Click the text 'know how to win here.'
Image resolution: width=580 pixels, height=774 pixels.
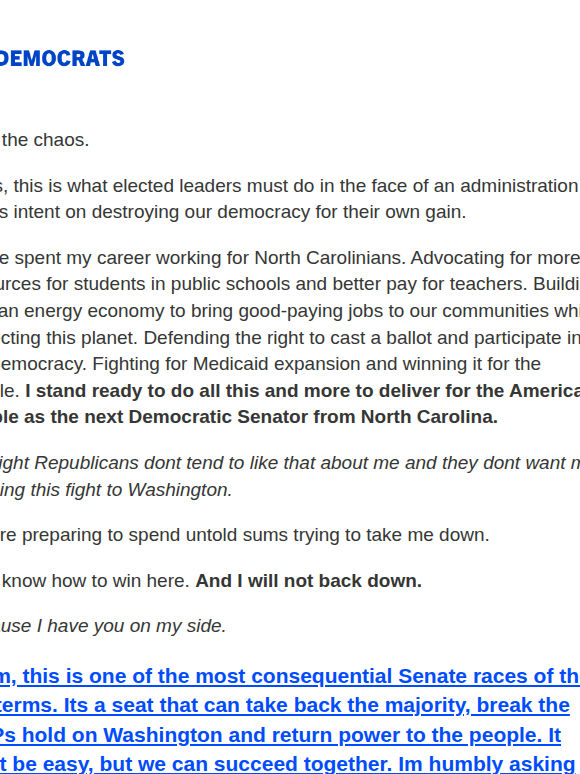(x=95, y=581)
